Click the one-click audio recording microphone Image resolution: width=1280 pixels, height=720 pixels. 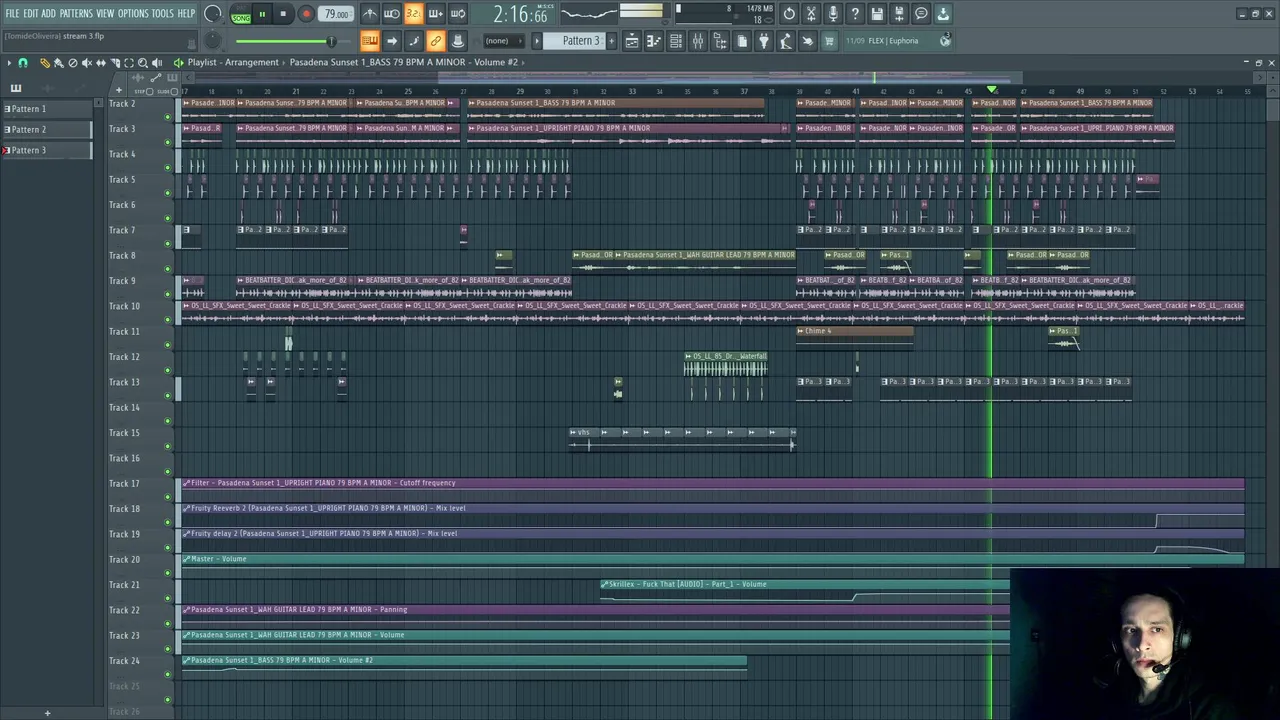pyautogui.click(x=833, y=14)
